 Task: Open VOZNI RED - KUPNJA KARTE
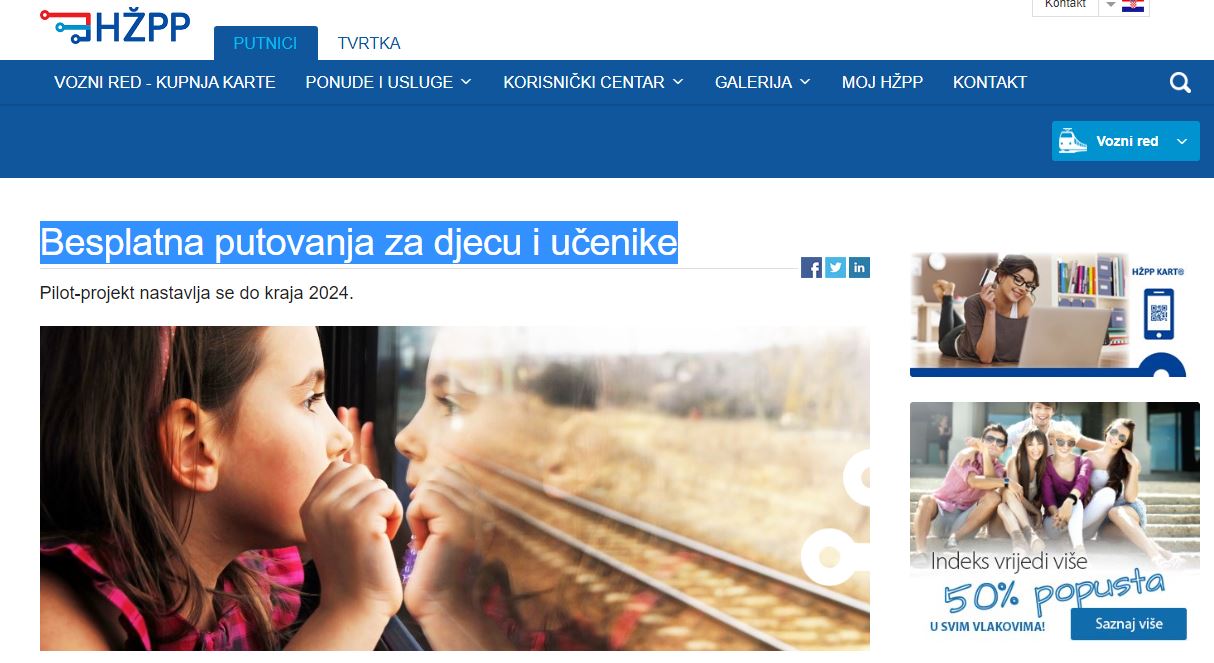(x=165, y=82)
